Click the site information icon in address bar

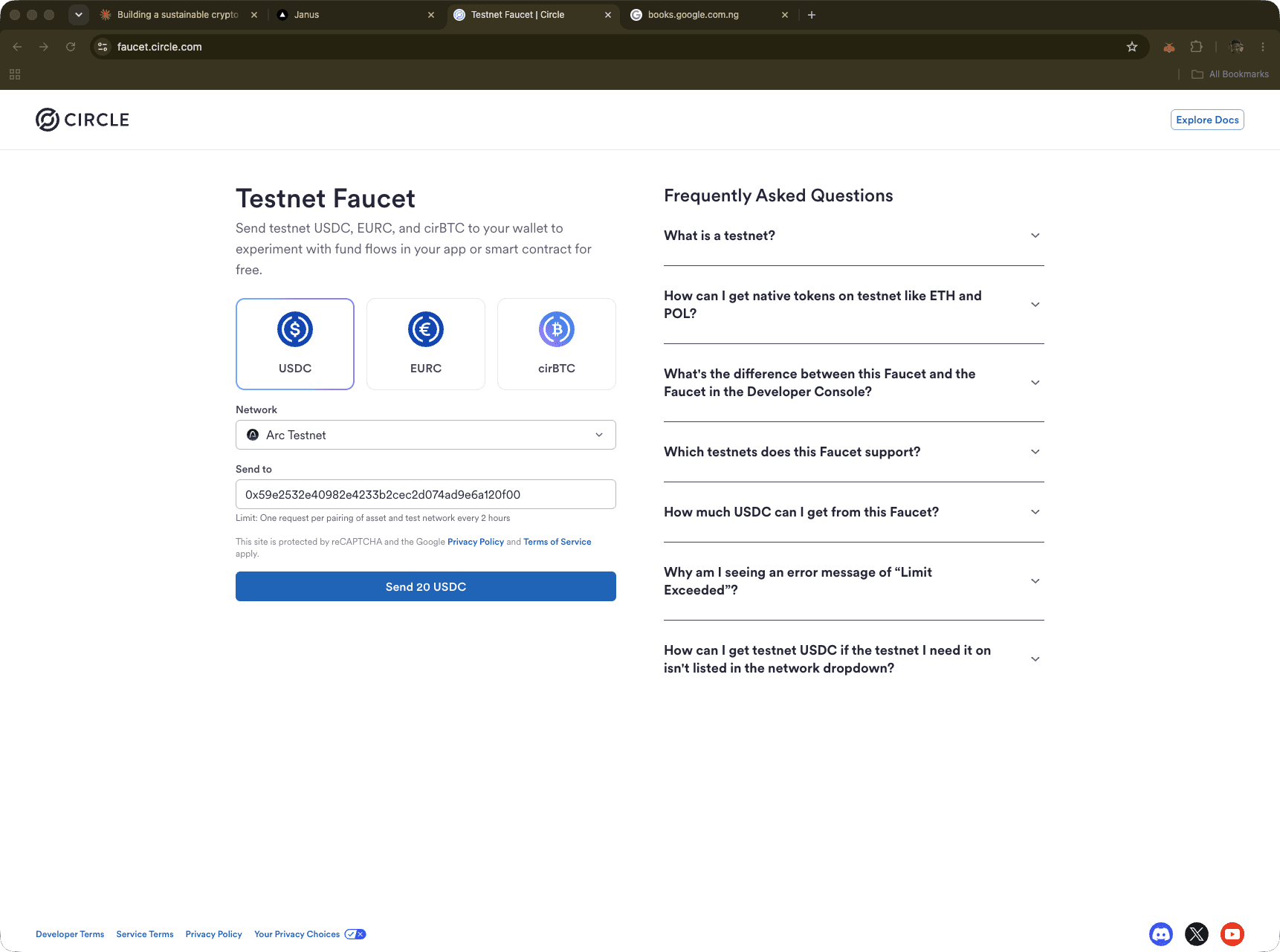(x=103, y=47)
